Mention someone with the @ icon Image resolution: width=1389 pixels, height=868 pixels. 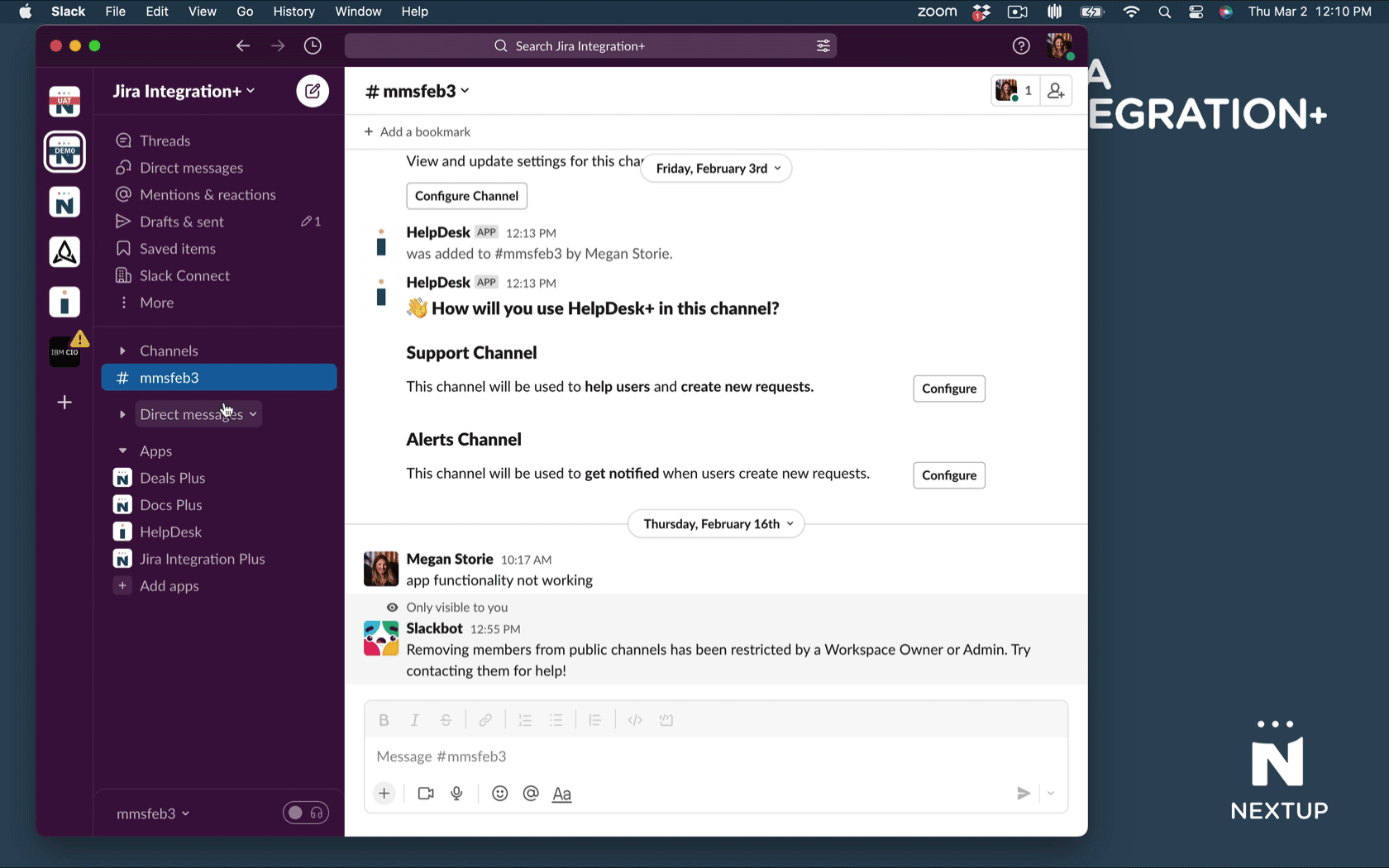531,794
